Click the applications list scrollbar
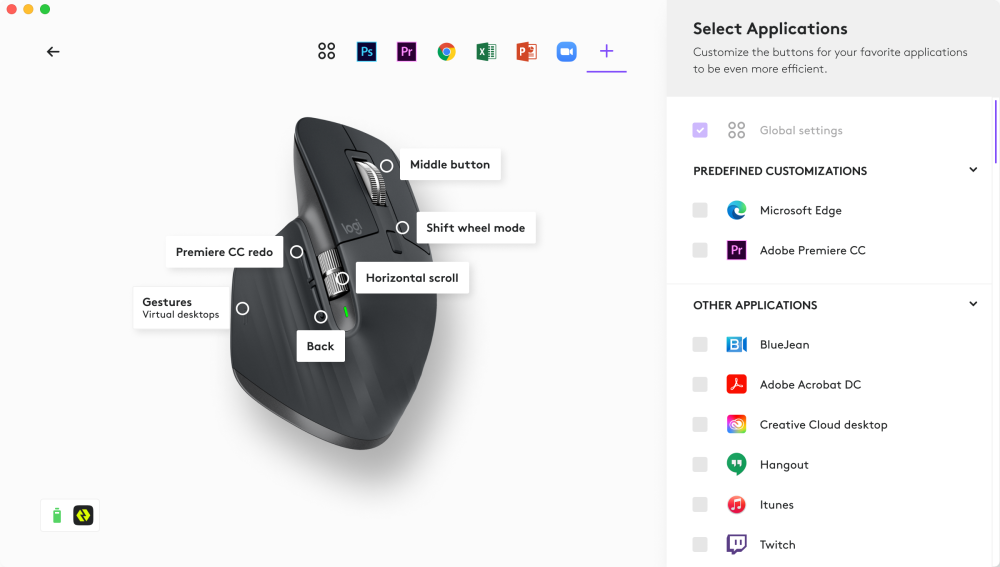This screenshot has width=1000, height=567. tap(995, 131)
